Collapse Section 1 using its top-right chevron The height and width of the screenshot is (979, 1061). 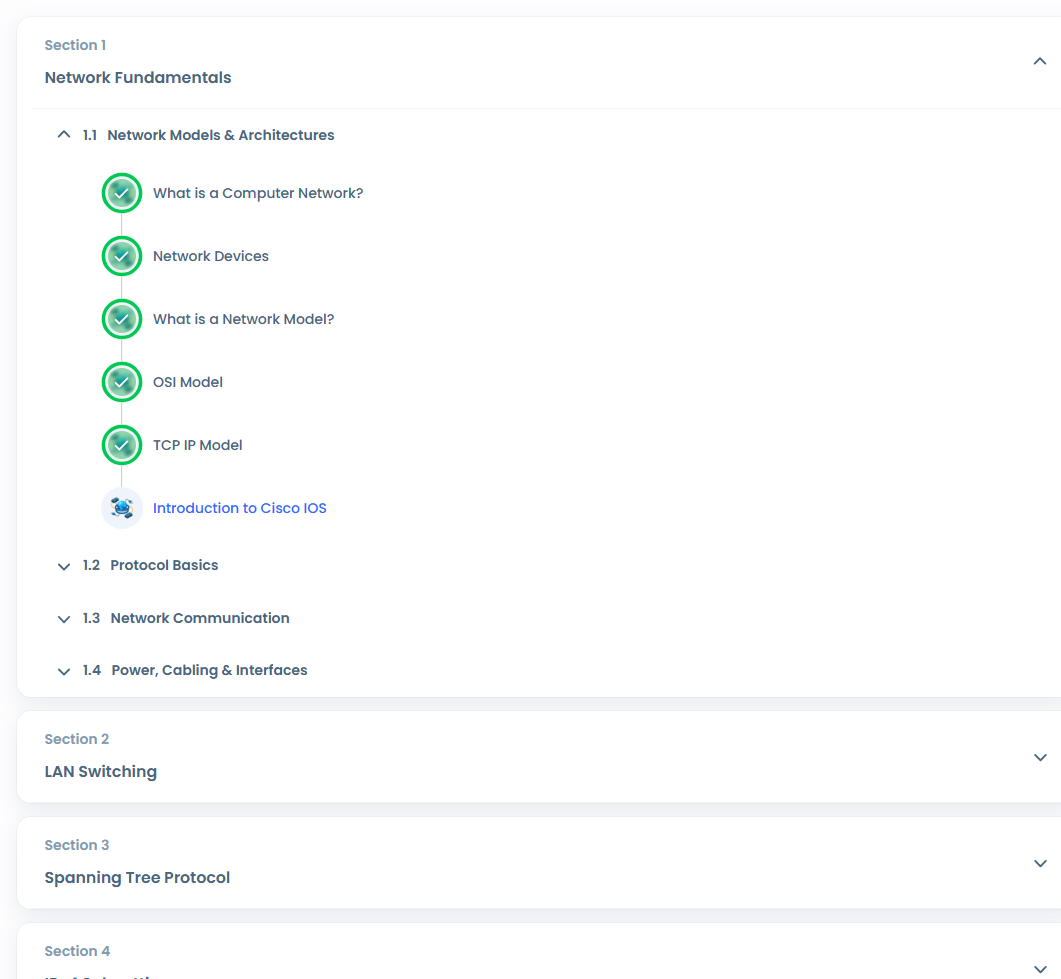tap(1040, 62)
